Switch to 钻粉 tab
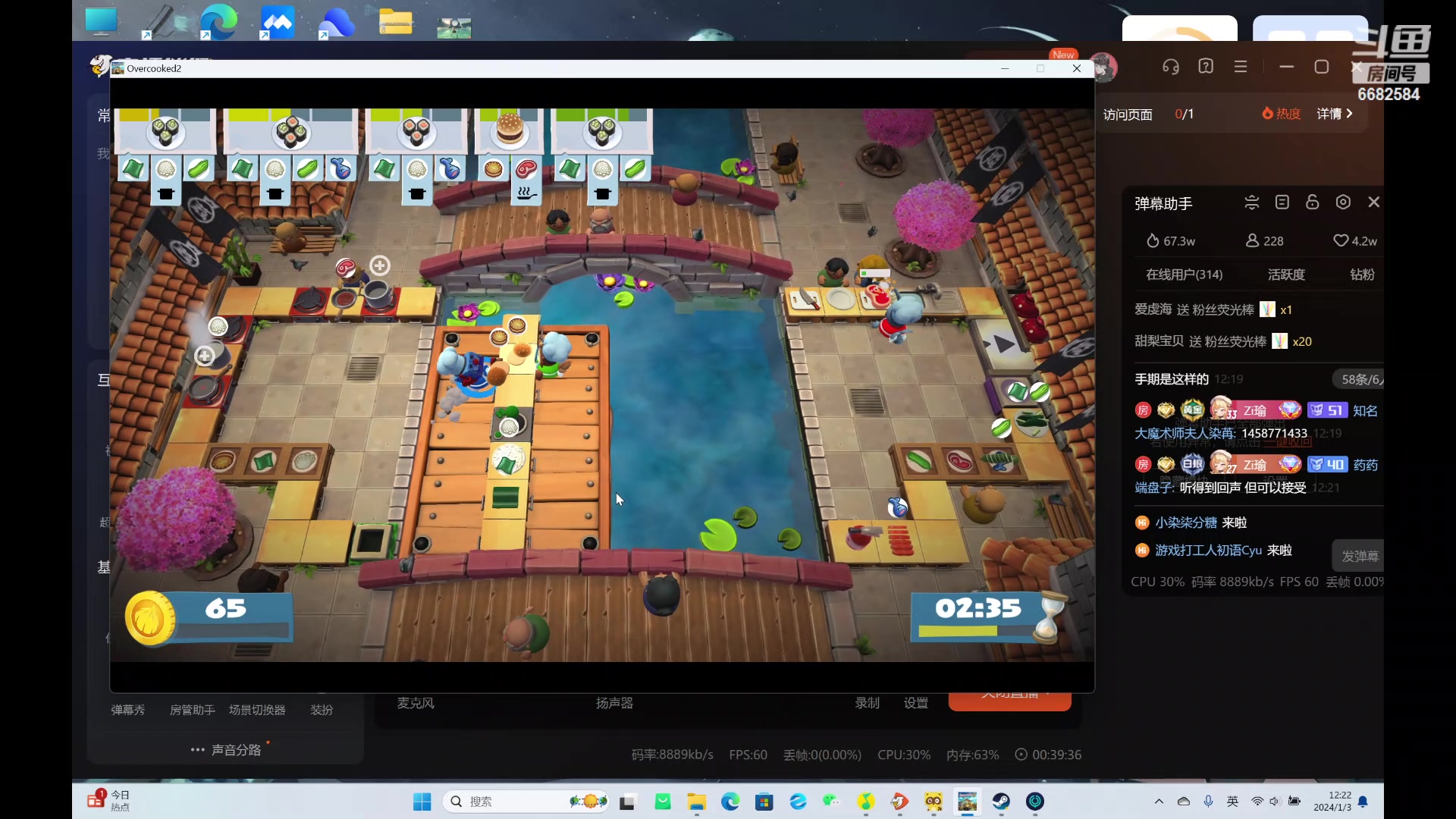1456x819 pixels. tap(1362, 275)
